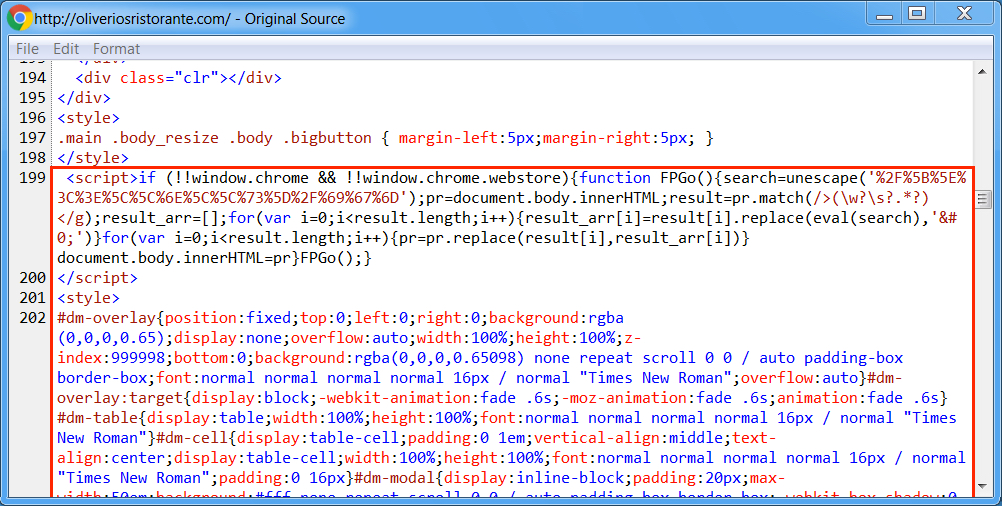Click the vertical scrollbar thumb

click(x=983, y=200)
